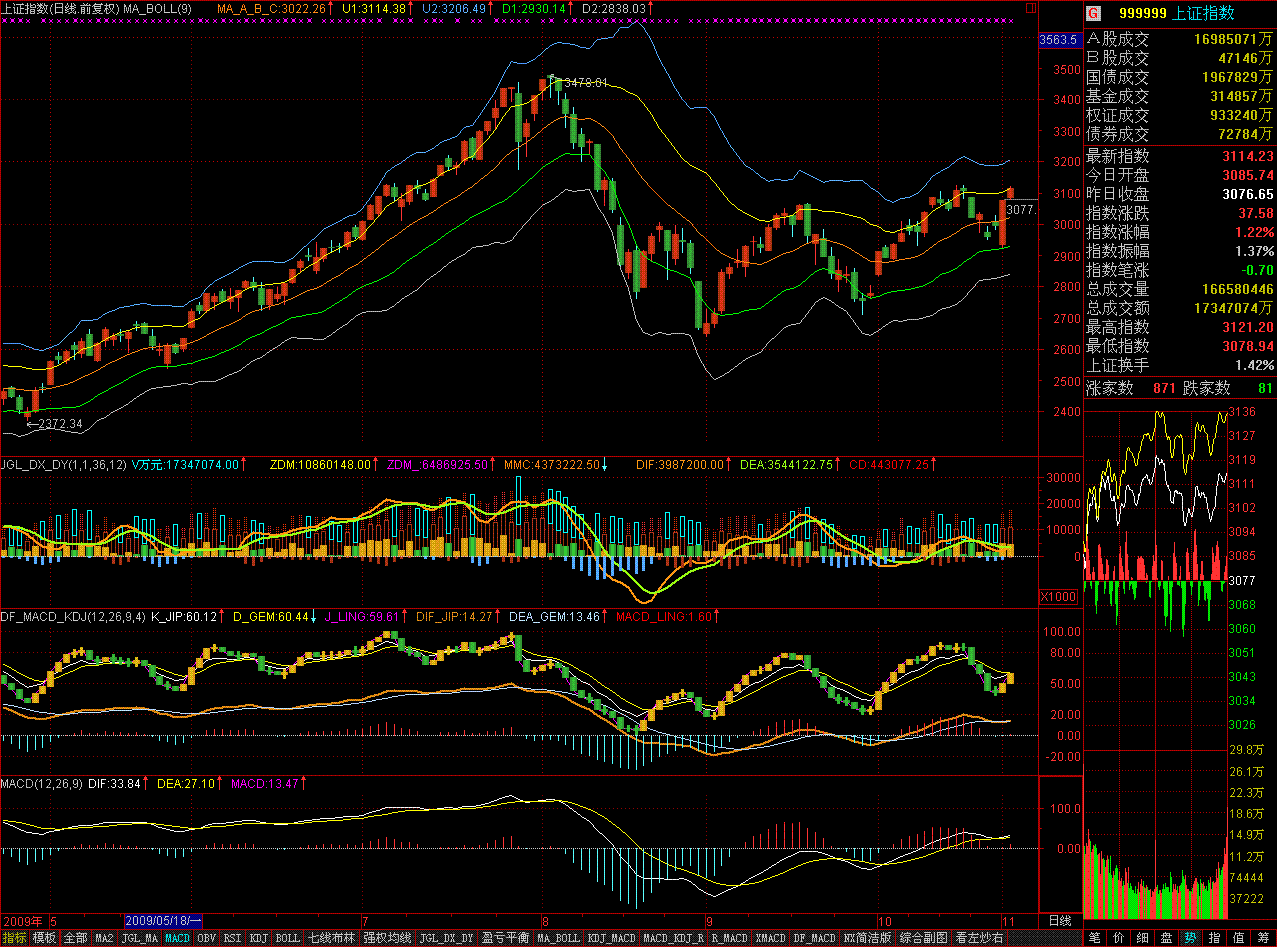This screenshot has width=1277, height=947.
Task: Switch to KDJ_MACD indicator tab
Action: (x=611, y=938)
